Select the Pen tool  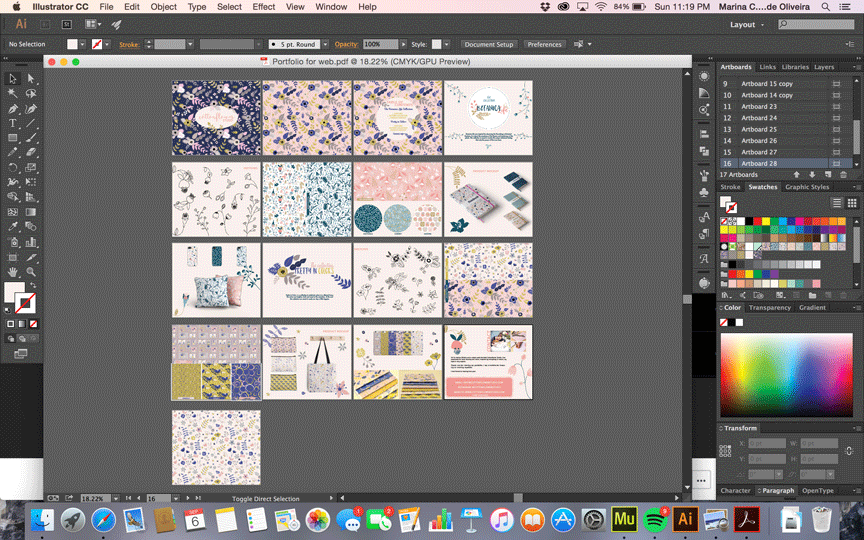pyautogui.click(x=13, y=109)
